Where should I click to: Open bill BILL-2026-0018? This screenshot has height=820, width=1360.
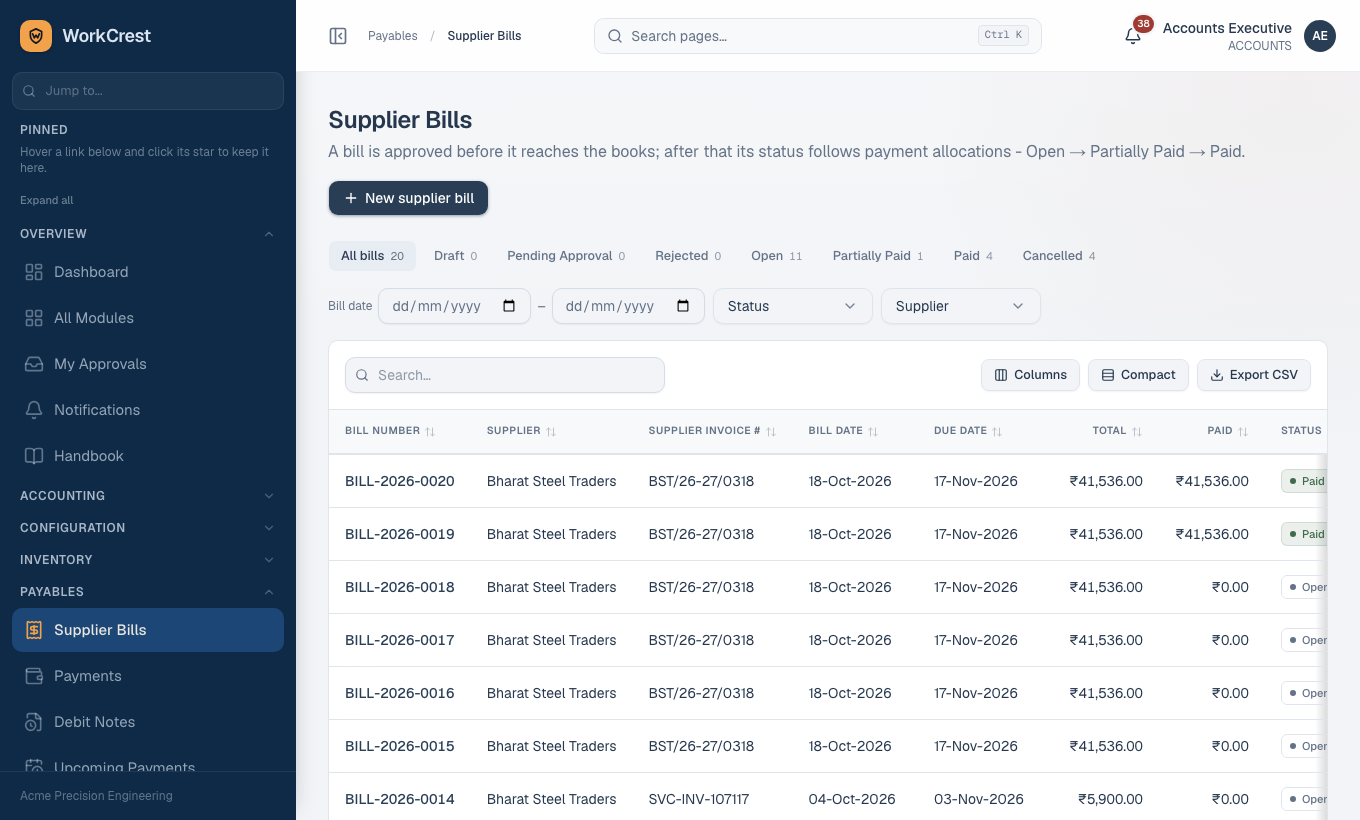pyautogui.click(x=400, y=587)
